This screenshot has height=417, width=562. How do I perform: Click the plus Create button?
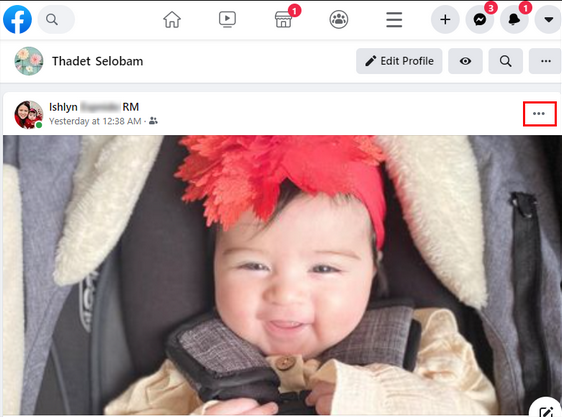(445, 19)
